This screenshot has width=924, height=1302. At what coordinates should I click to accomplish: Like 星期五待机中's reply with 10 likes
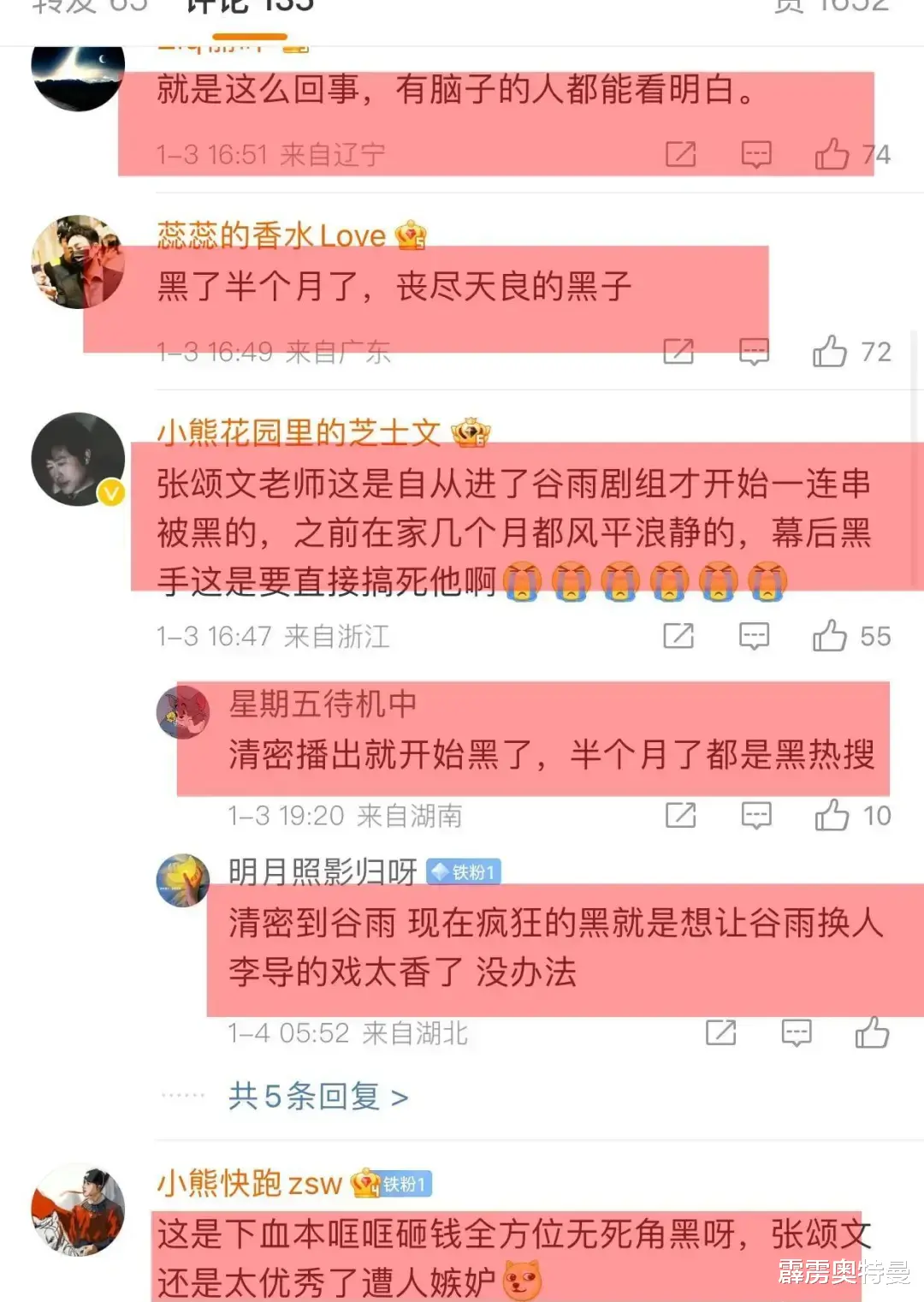coord(832,816)
